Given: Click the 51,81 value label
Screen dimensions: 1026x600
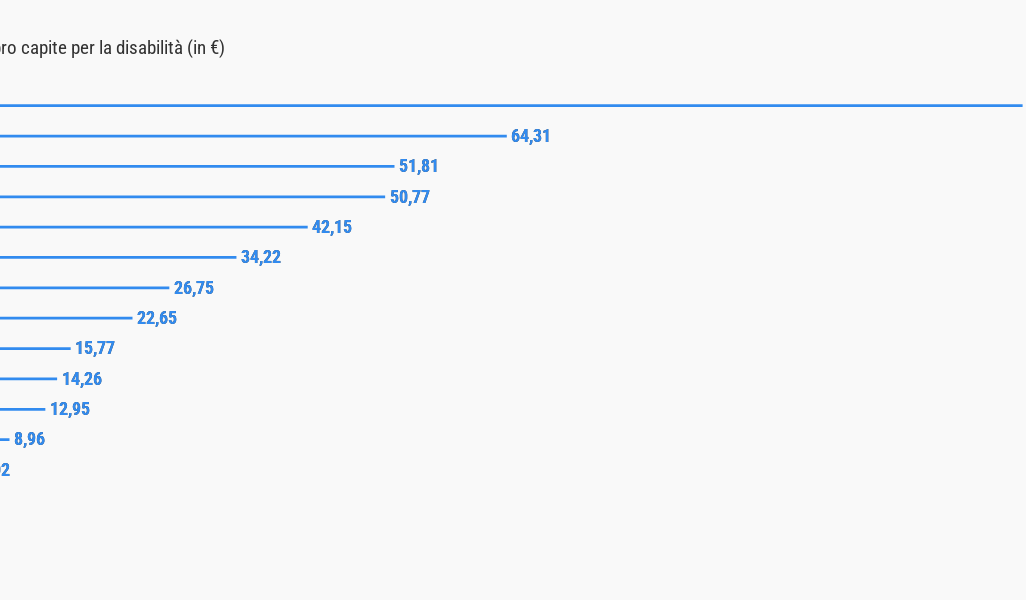Looking at the screenshot, I should coord(419,166).
